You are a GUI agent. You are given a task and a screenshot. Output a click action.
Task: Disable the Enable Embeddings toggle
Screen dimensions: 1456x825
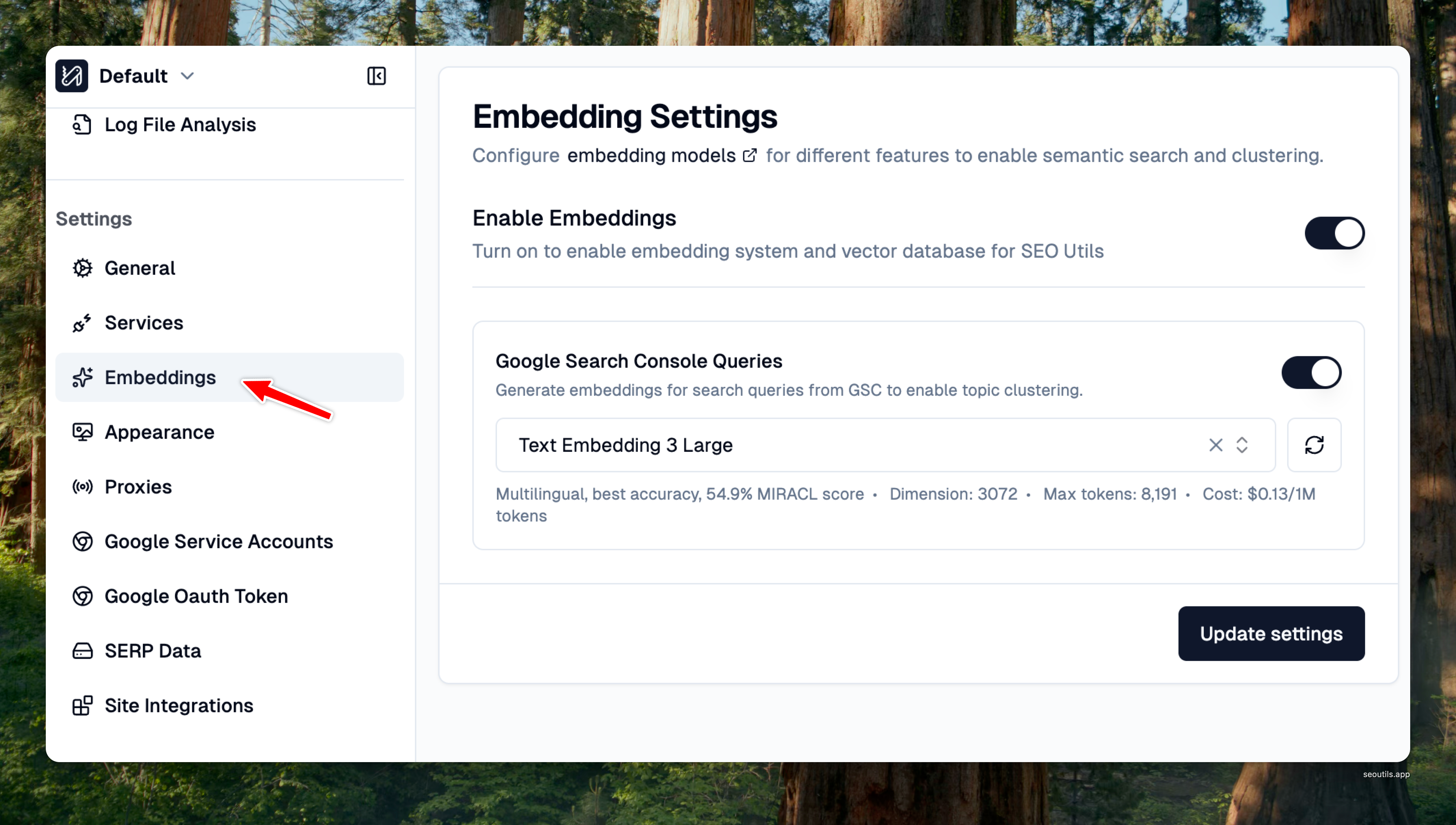[1334, 233]
